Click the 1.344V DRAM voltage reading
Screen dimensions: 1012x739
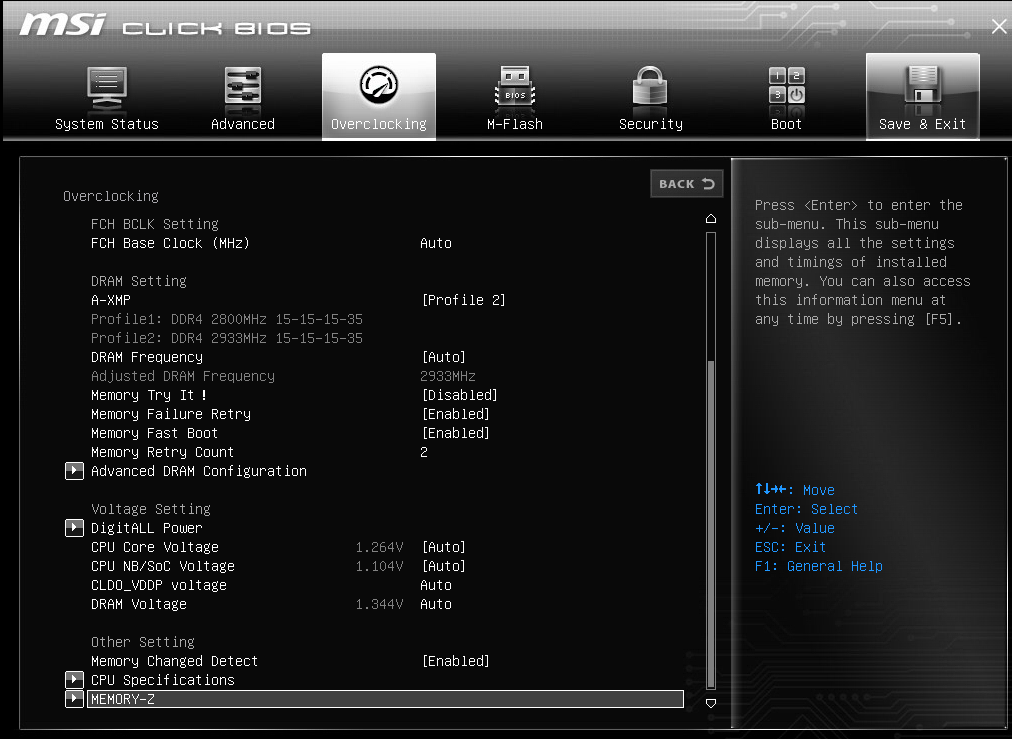pos(380,604)
